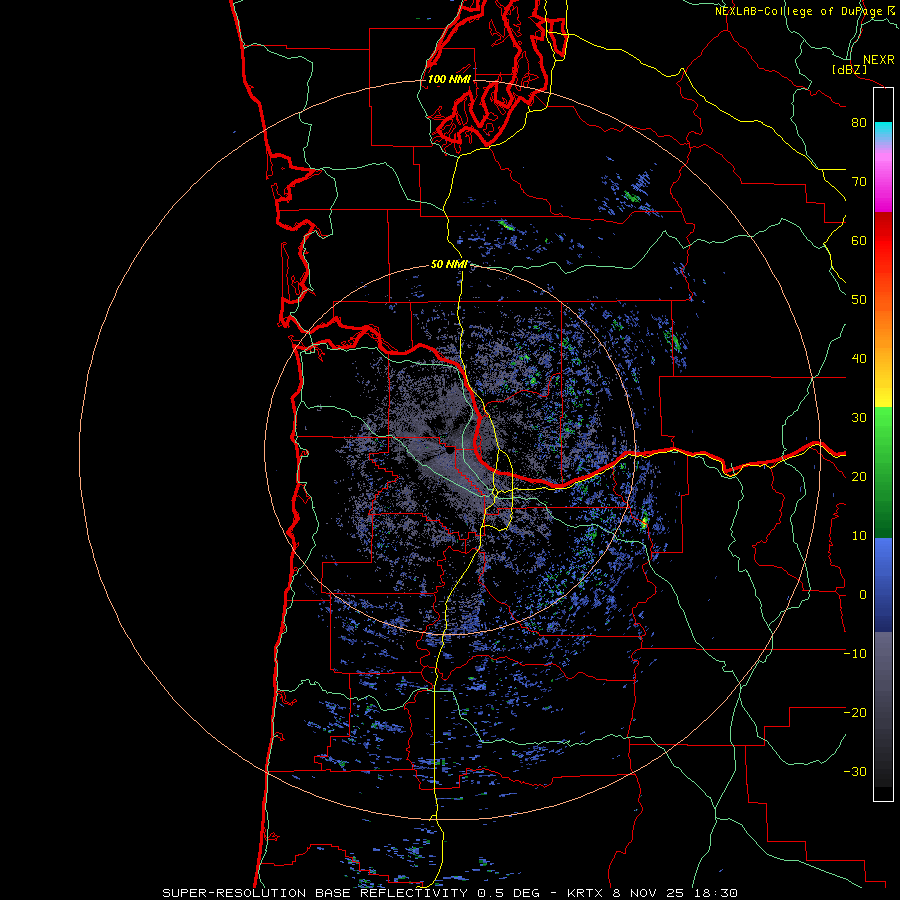Click the 50 value on dBZ scale
900x900 pixels.
(859, 300)
